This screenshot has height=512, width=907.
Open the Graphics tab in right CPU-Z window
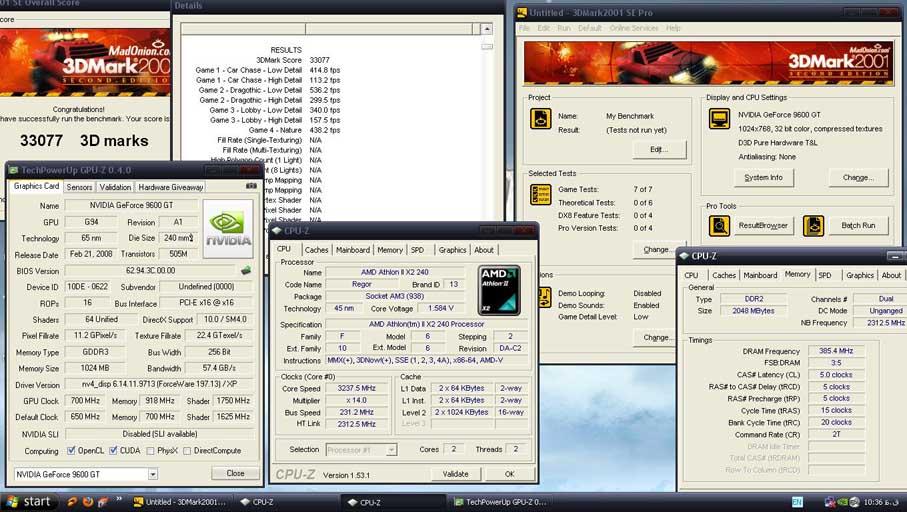tap(860, 275)
